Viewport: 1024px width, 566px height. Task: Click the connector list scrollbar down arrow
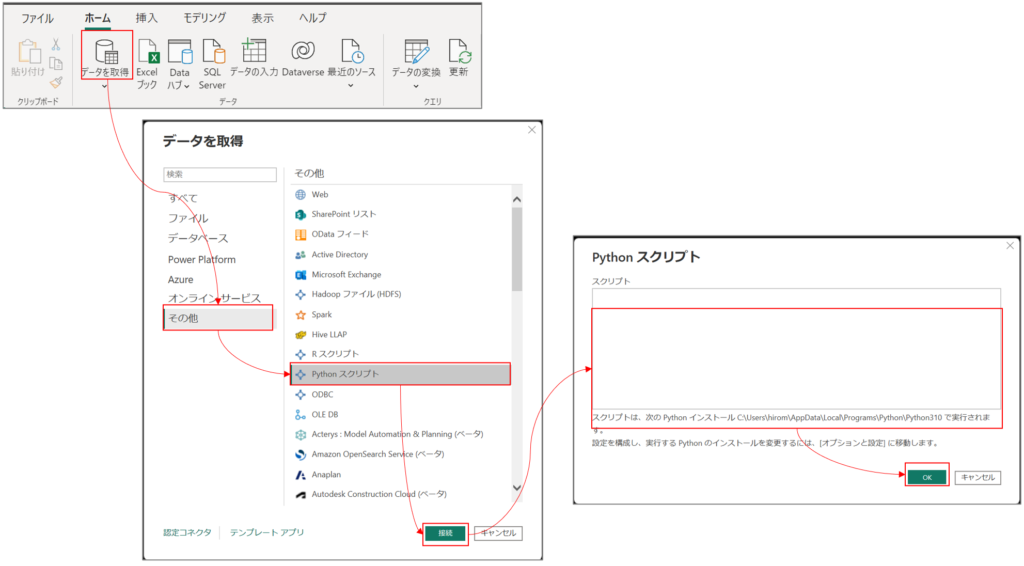pyautogui.click(x=517, y=488)
